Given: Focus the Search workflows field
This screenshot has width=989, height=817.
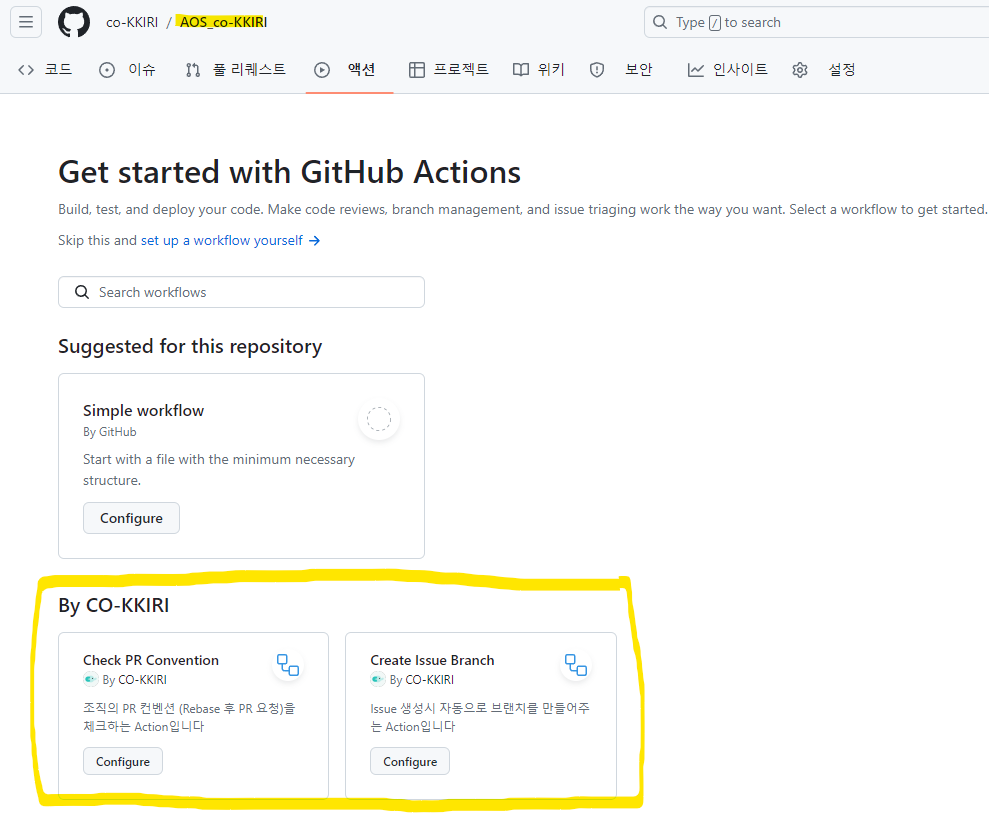Looking at the screenshot, I should click(x=241, y=292).
